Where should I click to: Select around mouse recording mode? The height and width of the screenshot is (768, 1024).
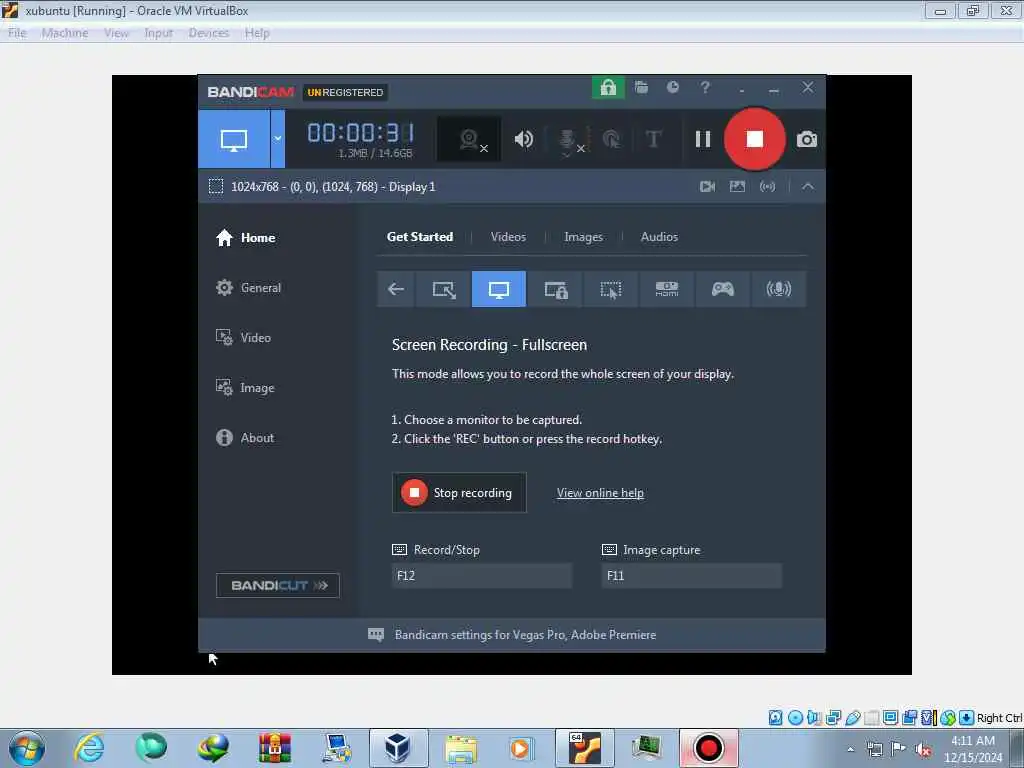611,289
